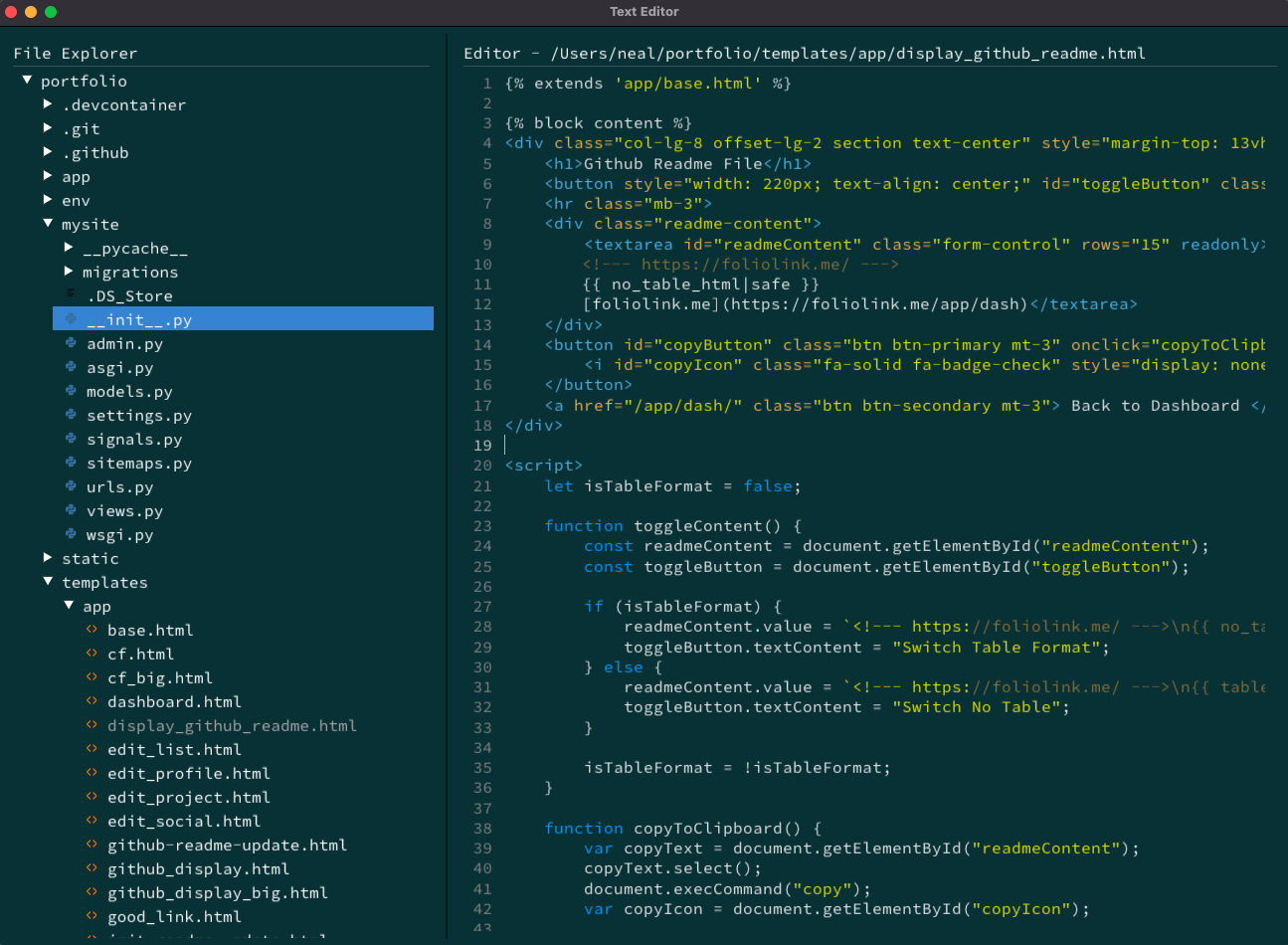Click the file icon beside dashboard.html
1288x945 pixels.
[x=91, y=701]
